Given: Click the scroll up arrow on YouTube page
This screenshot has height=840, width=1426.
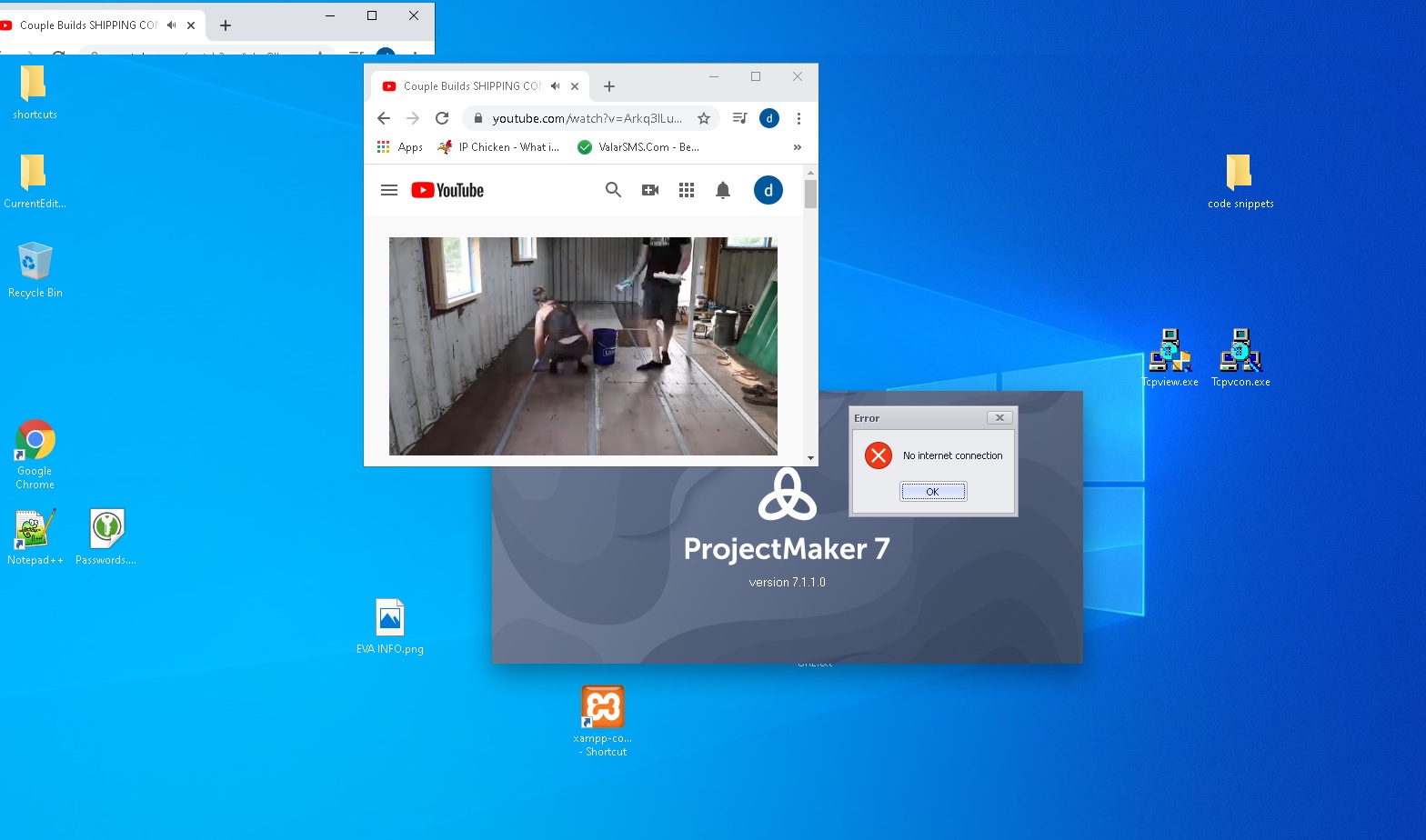Looking at the screenshot, I should click(x=810, y=172).
